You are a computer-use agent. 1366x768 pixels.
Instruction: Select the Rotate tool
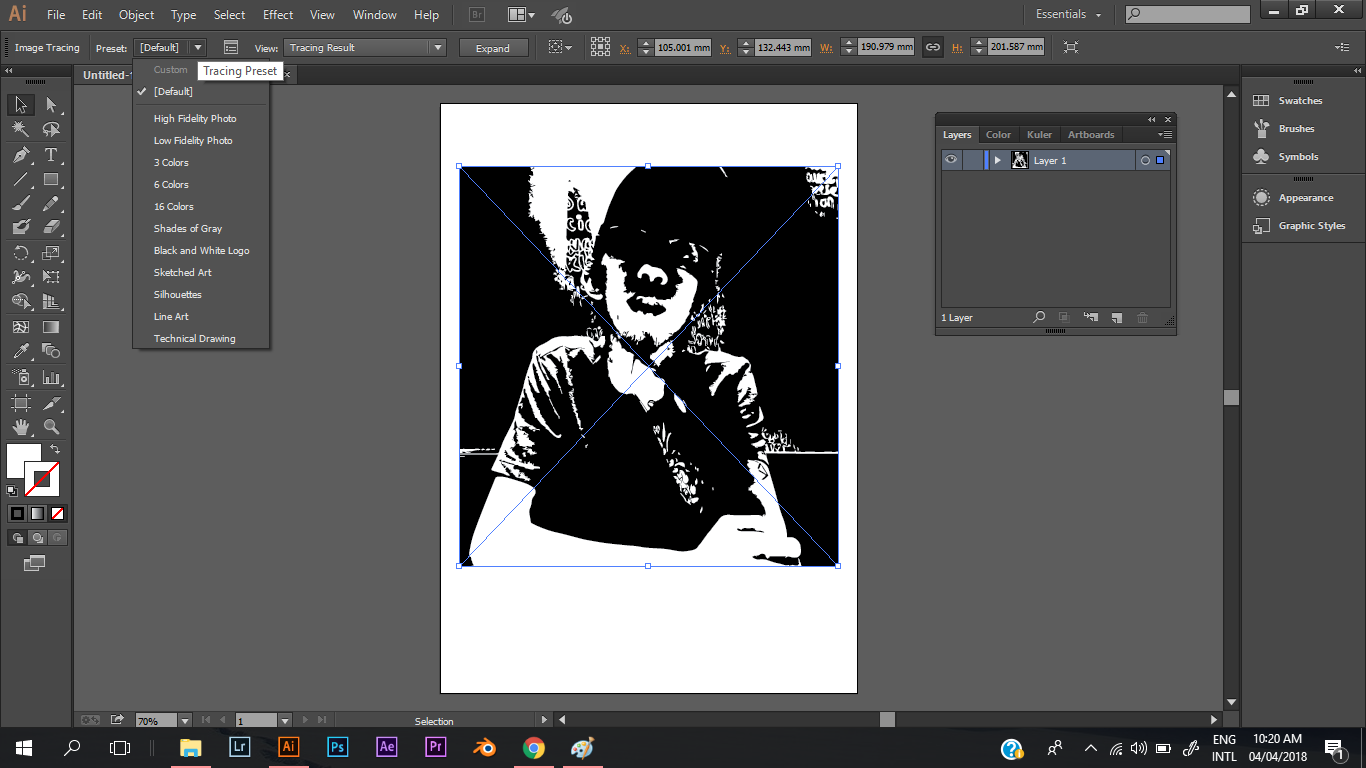click(21, 253)
